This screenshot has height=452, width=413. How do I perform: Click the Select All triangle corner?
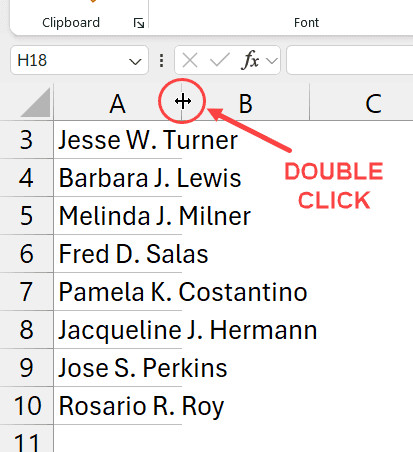36,103
